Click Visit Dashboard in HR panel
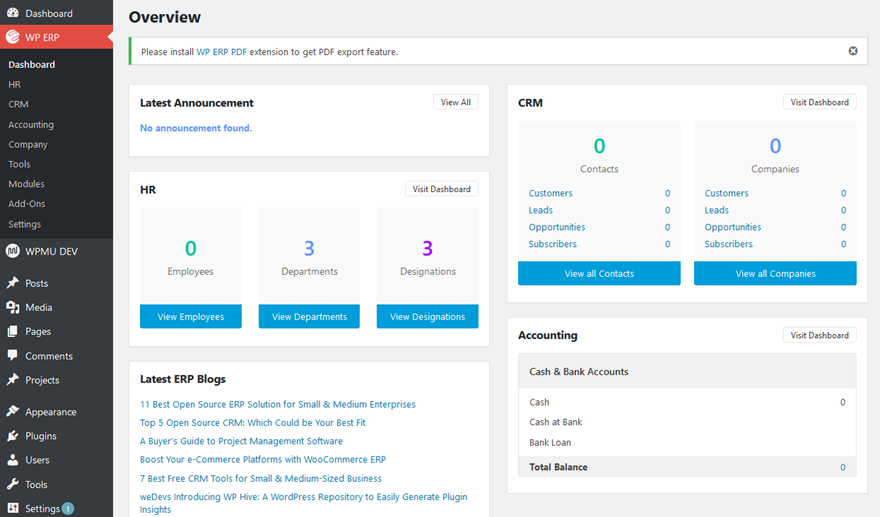880x517 pixels. [442, 189]
